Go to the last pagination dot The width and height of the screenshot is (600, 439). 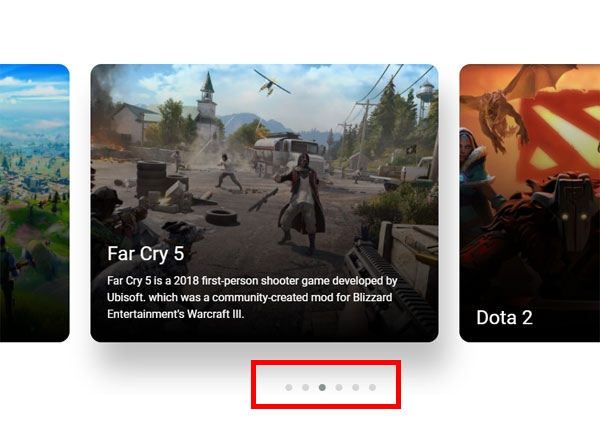point(372,388)
